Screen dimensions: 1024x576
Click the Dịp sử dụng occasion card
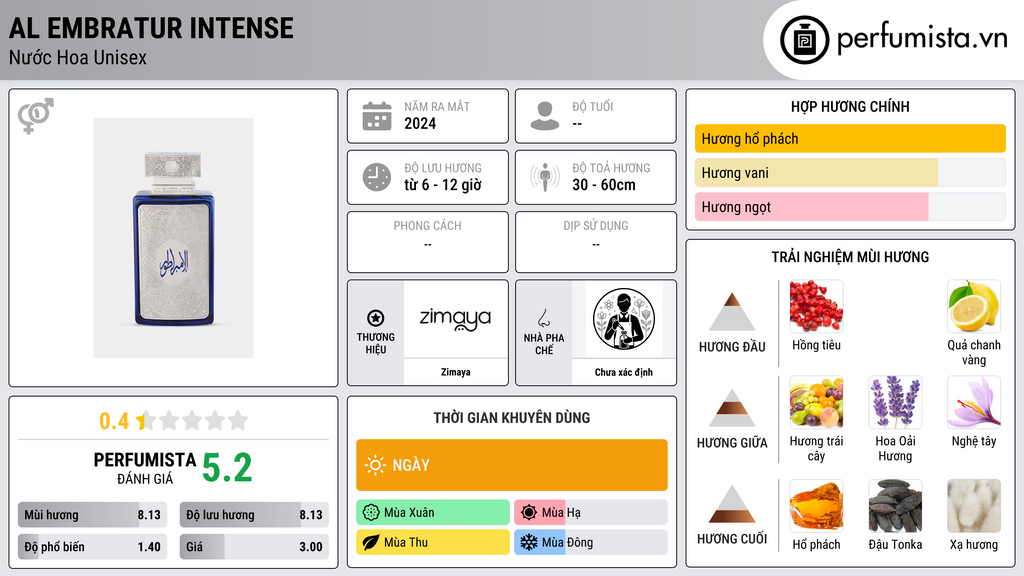pyautogui.click(x=596, y=242)
